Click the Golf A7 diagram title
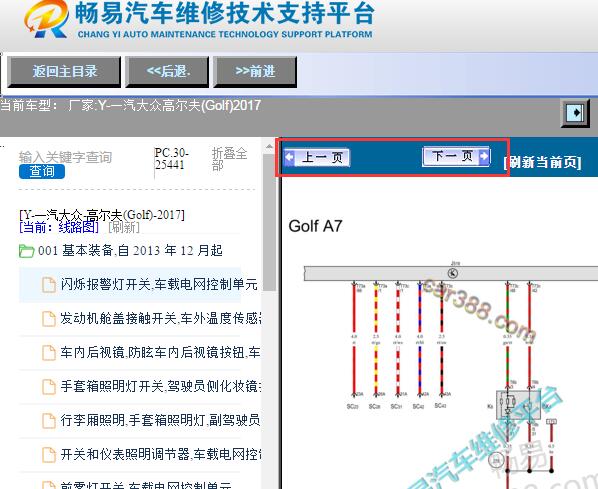598x489 pixels. coord(315,226)
